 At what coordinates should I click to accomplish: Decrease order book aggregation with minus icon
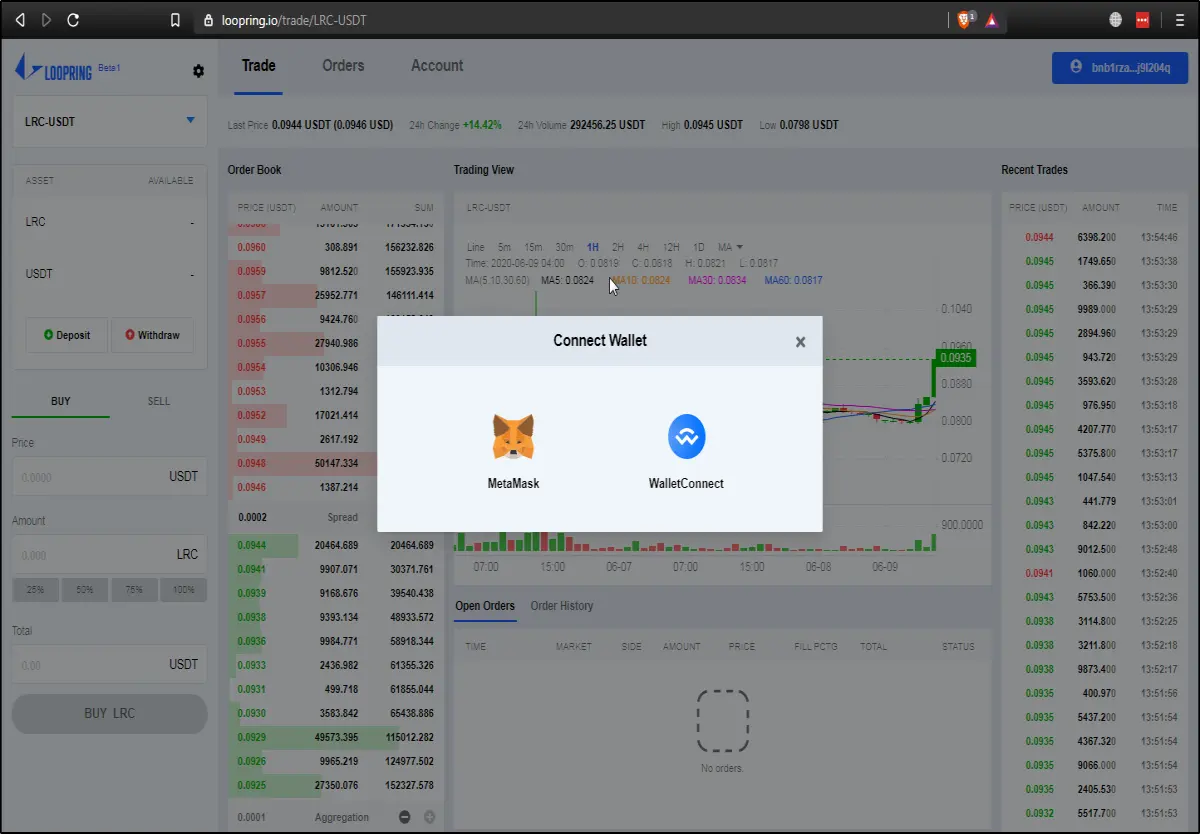click(405, 817)
